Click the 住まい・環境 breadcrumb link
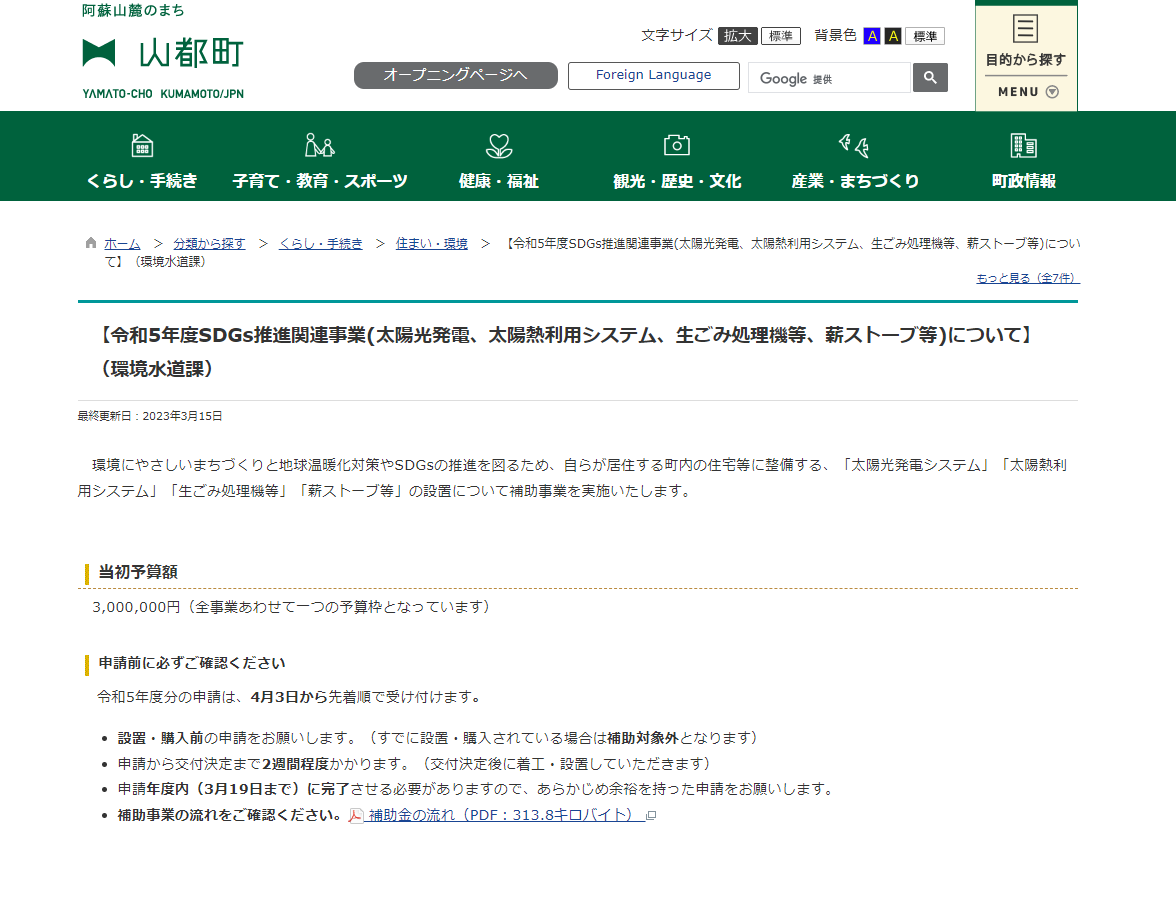 [x=431, y=243]
